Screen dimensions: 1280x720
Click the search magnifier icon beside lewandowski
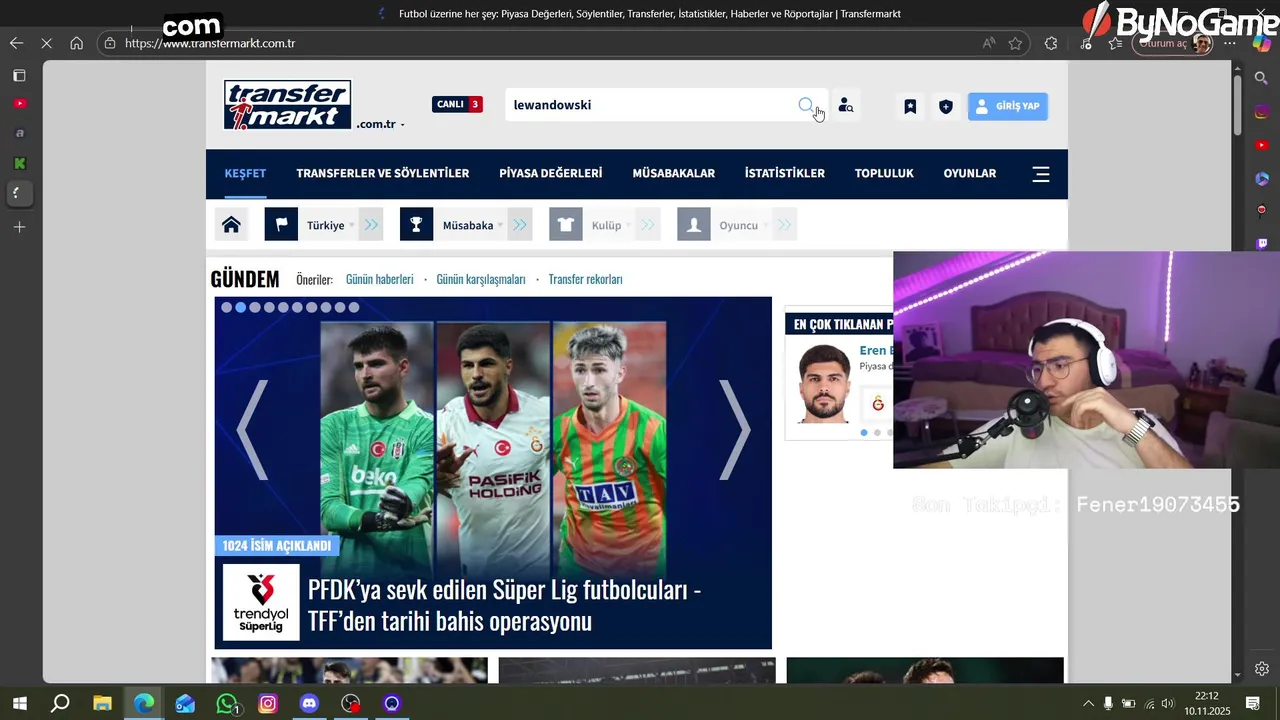tap(806, 105)
